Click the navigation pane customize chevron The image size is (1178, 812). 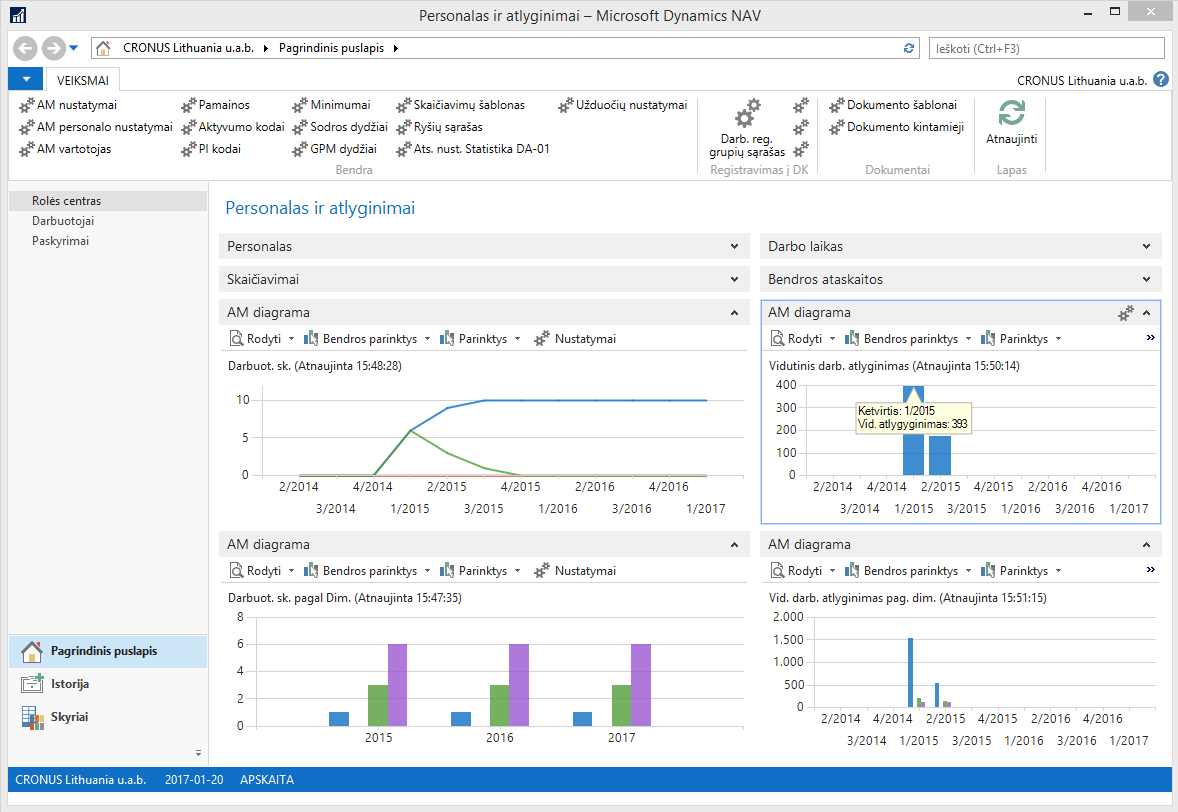click(198, 753)
